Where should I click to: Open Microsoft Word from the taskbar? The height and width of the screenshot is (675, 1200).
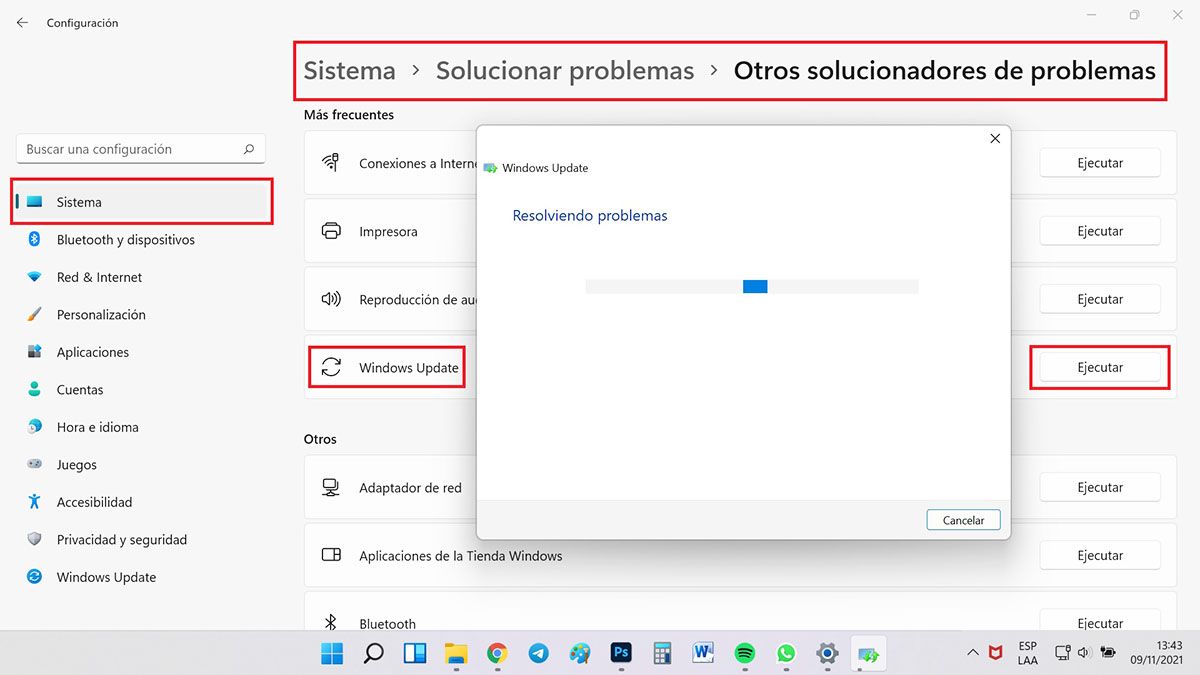[x=703, y=653]
